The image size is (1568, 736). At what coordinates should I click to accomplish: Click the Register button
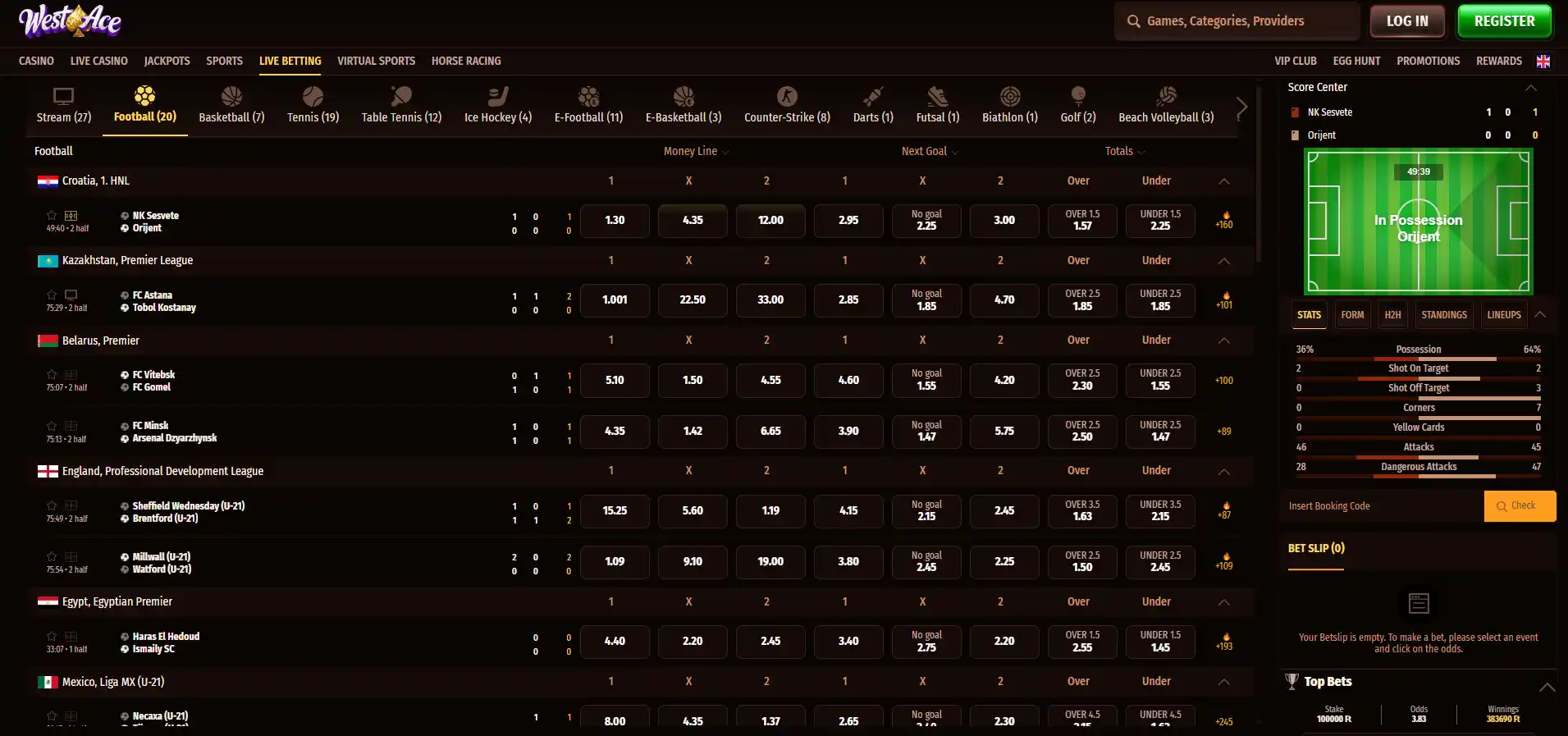(1504, 21)
